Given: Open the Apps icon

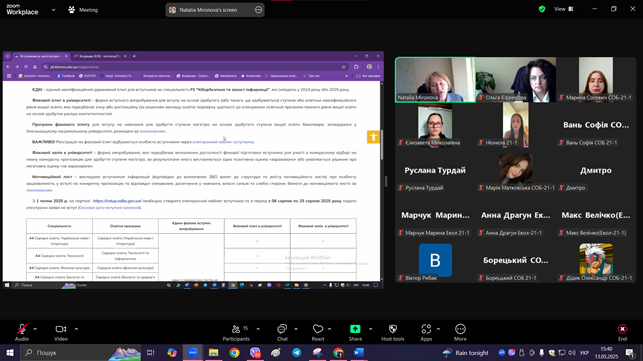Looking at the screenshot, I should [x=426, y=329].
